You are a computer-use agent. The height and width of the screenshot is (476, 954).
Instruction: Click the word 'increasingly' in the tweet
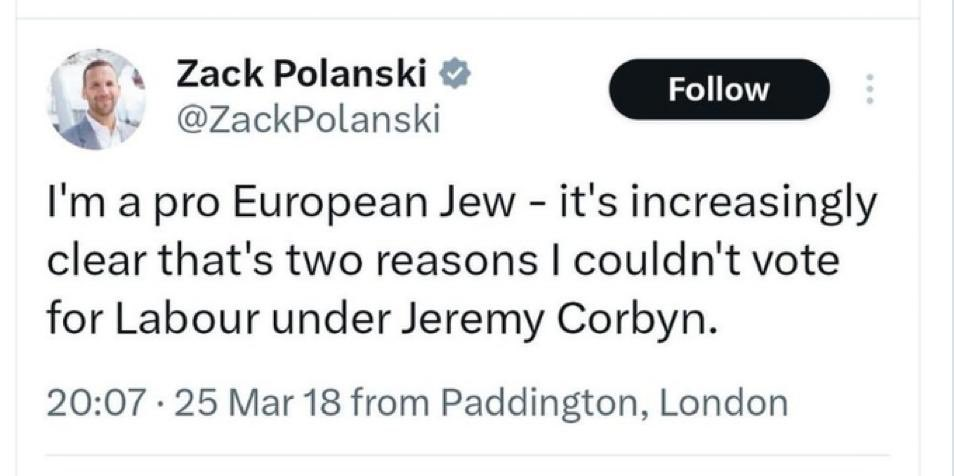(762, 206)
